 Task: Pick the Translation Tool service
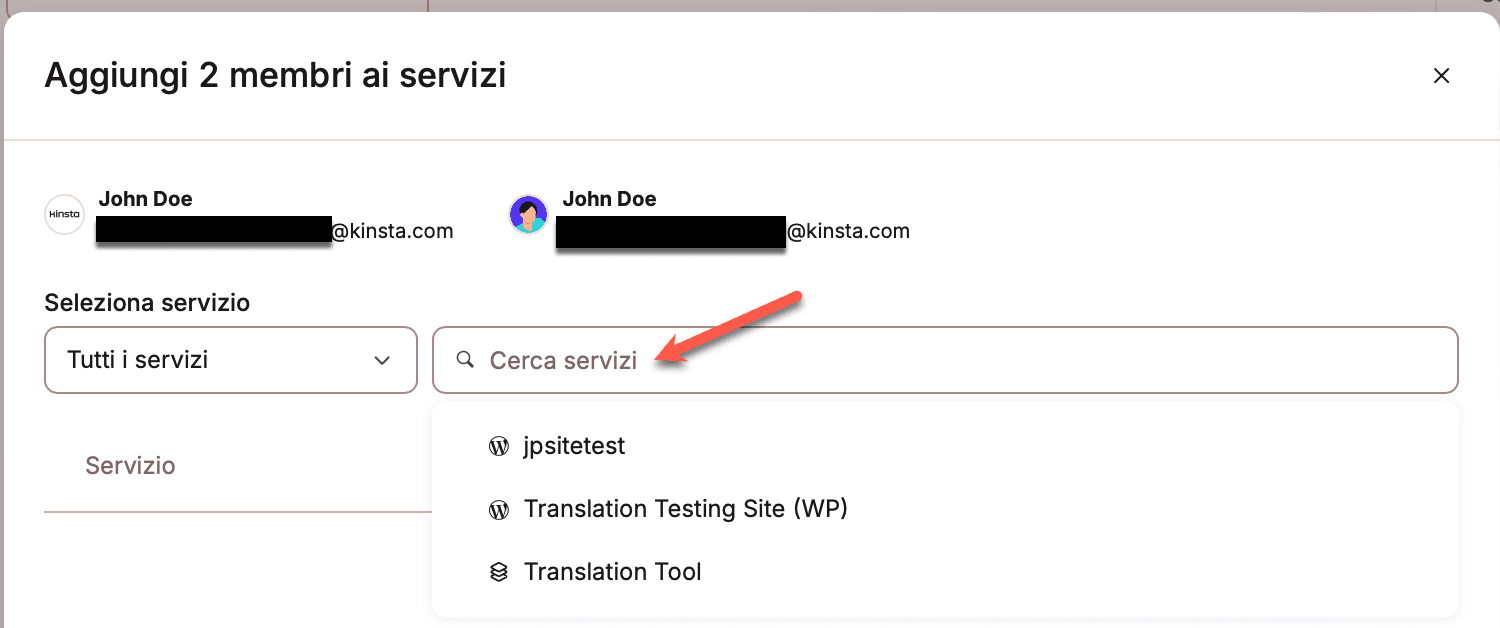pyautogui.click(x=612, y=572)
